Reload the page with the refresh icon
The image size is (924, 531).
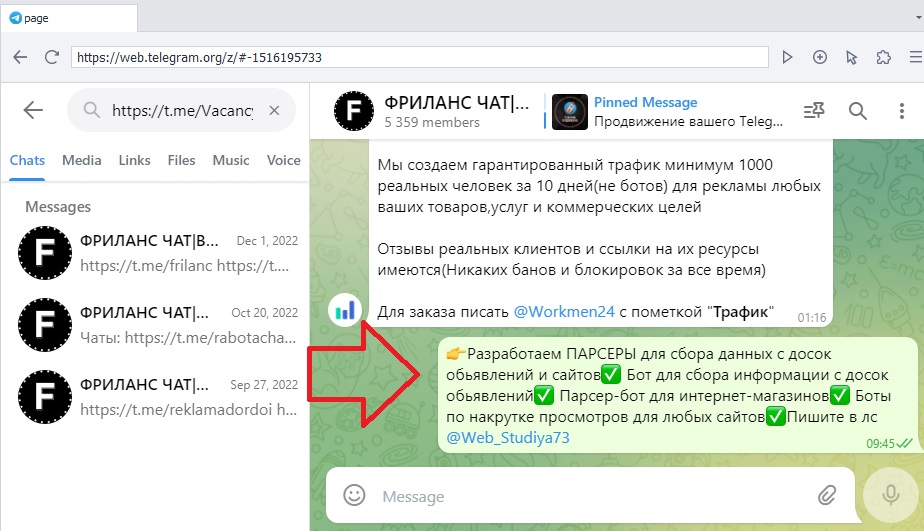click(52, 57)
